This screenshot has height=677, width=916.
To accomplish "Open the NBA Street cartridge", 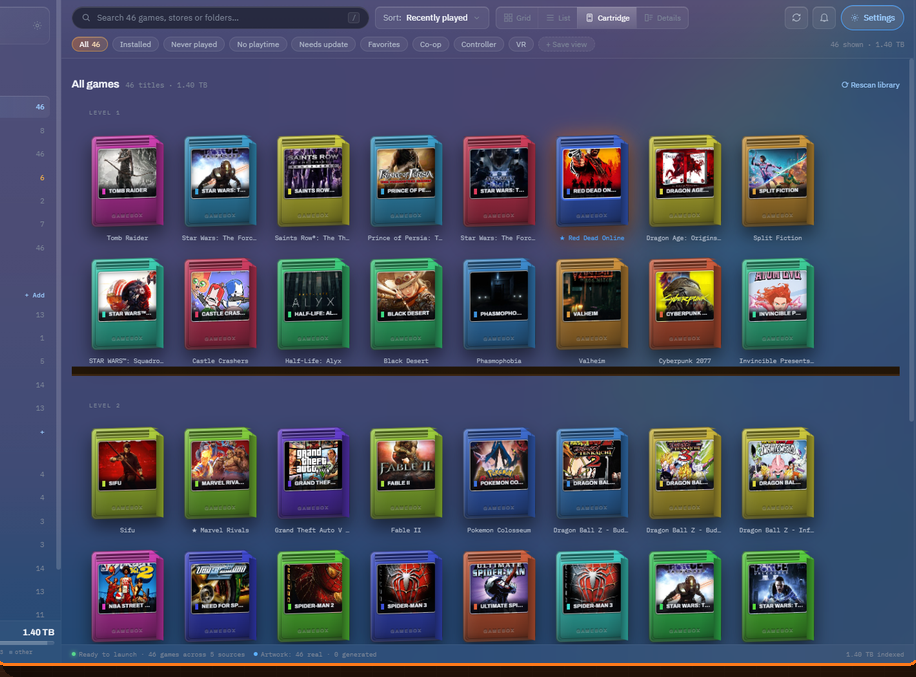I will point(127,596).
